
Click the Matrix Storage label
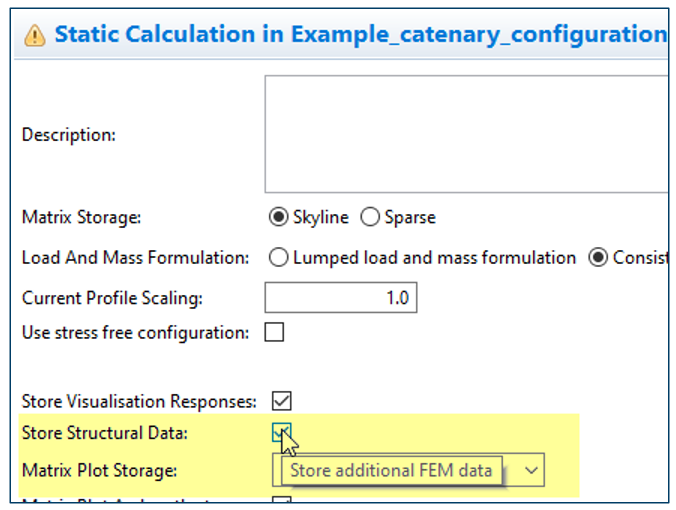(x=81, y=217)
